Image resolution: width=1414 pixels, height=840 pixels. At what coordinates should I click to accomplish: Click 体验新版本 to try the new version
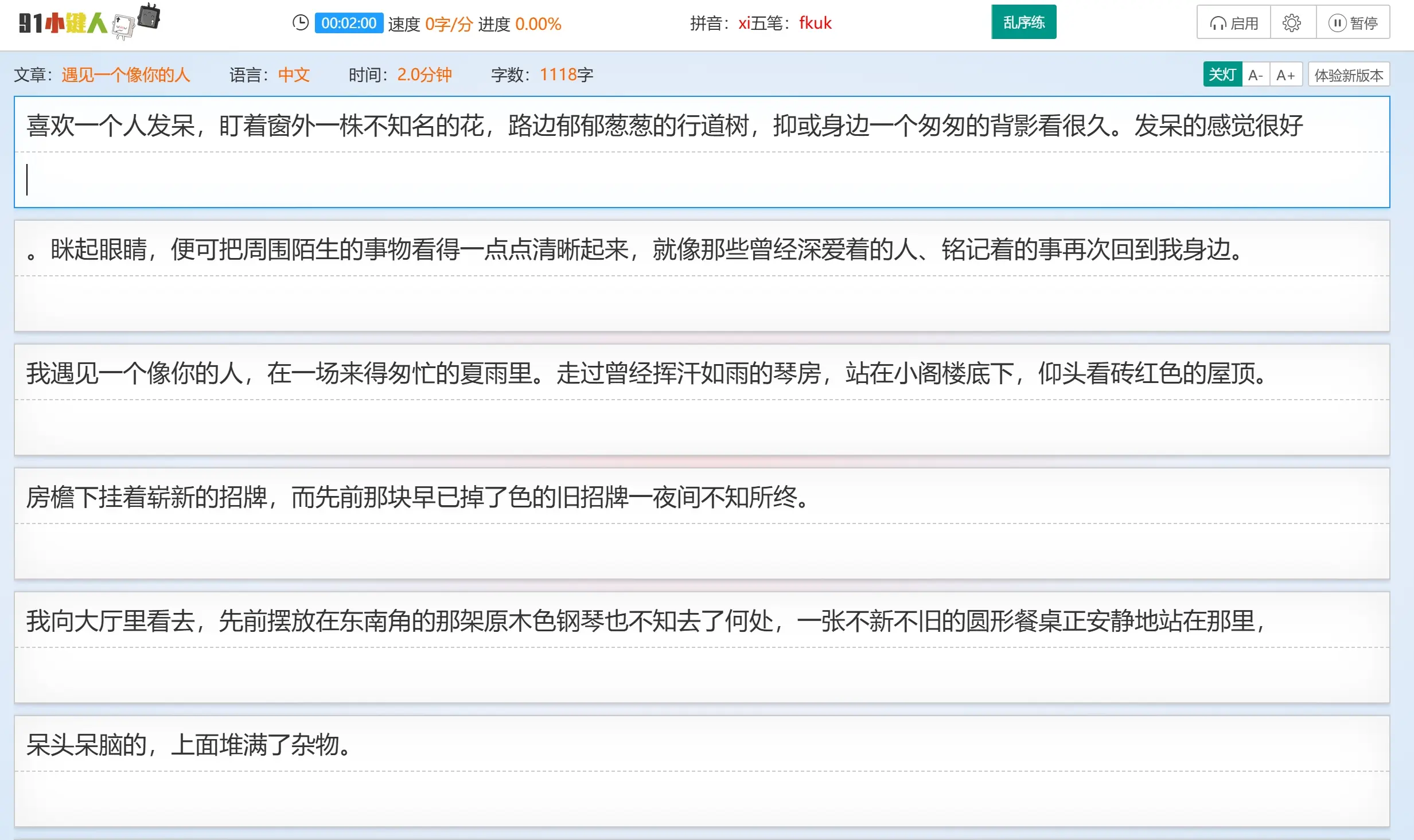pyautogui.click(x=1348, y=75)
